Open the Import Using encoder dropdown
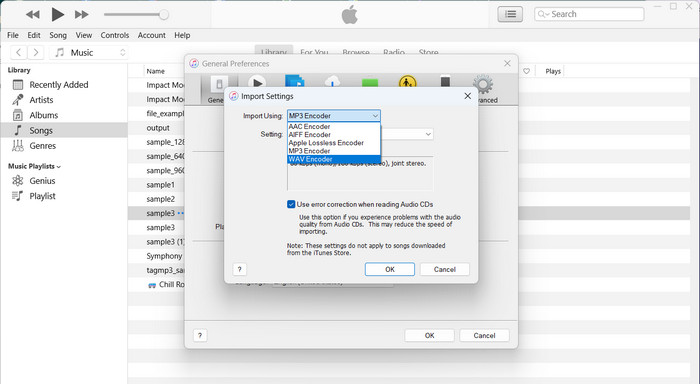Image resolution: width=700 pixels, height=384 pixels. (x=333, y=116)
